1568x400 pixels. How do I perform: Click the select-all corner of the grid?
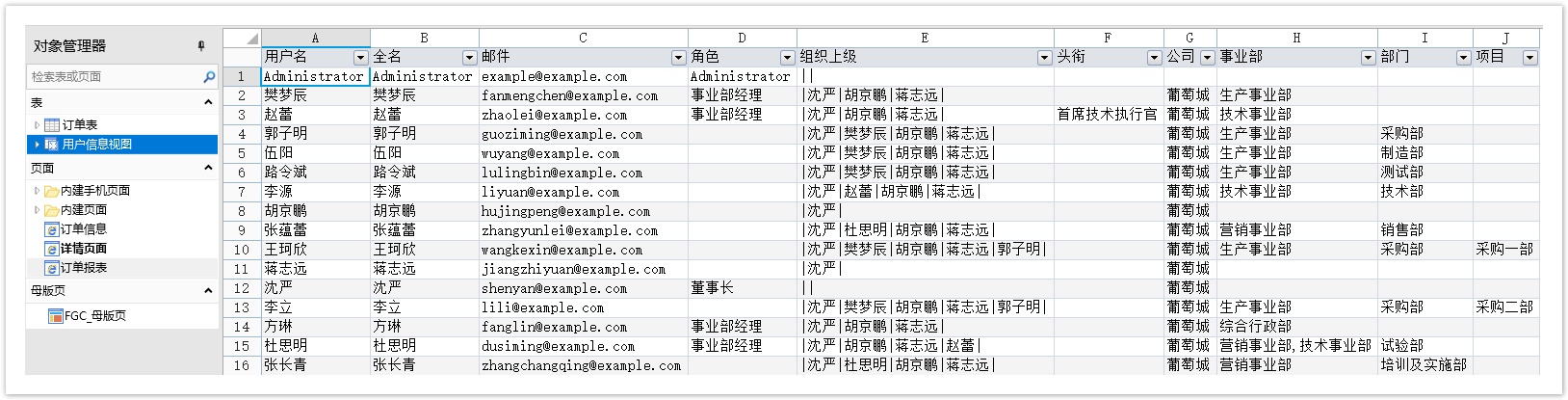pos(242,39)
